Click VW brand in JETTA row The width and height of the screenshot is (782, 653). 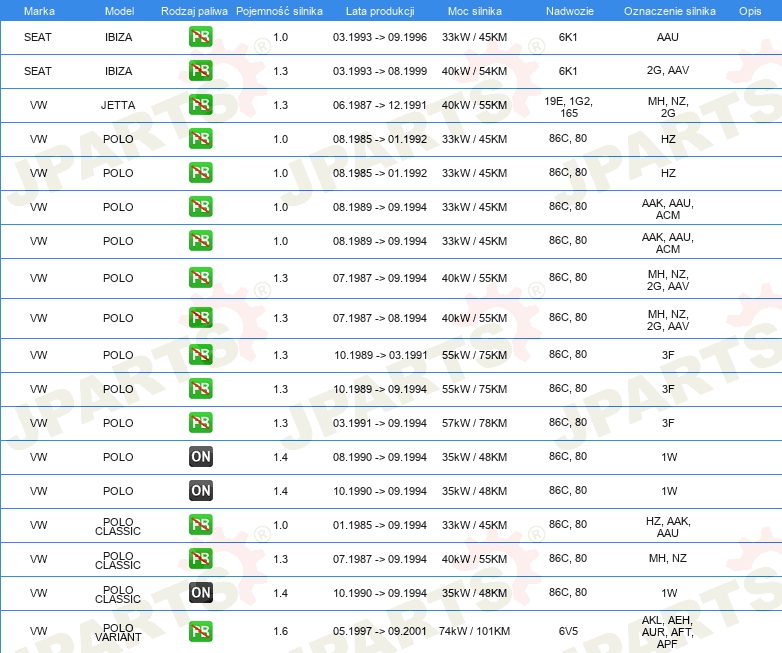coord(38,105)
